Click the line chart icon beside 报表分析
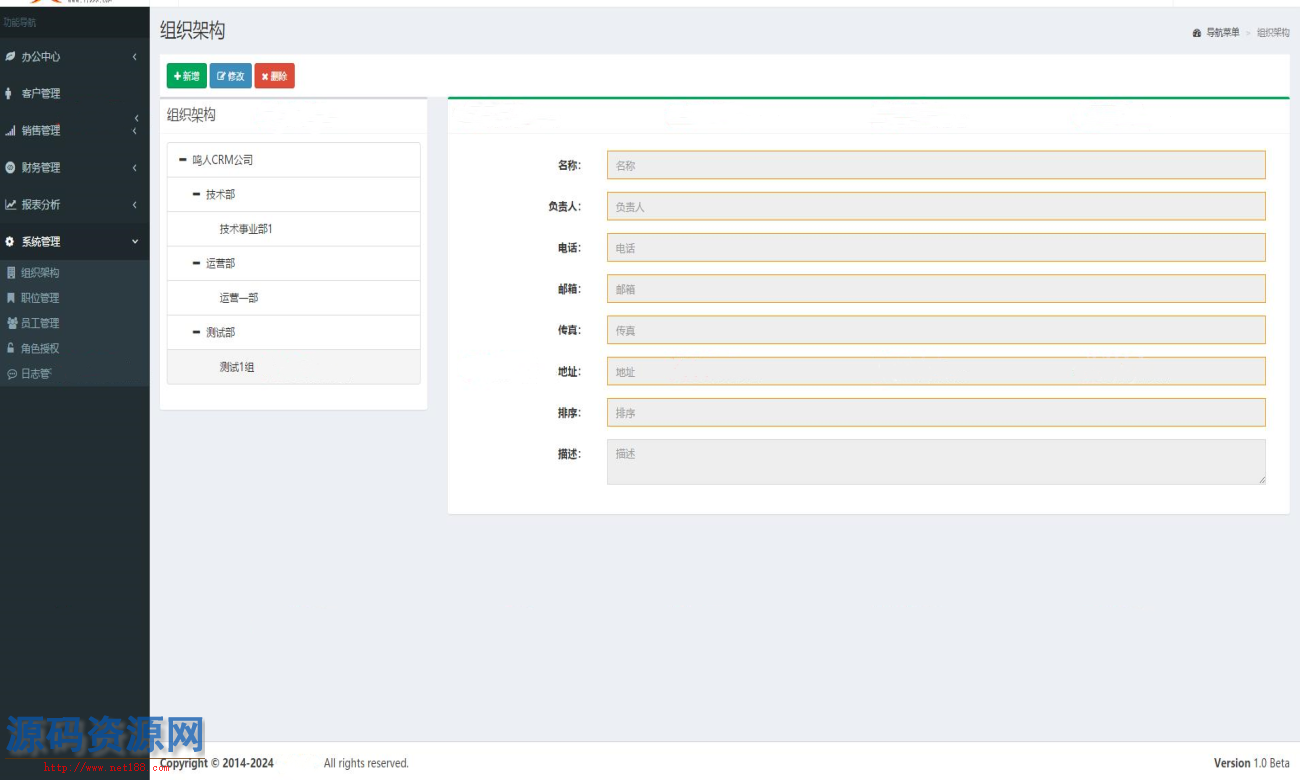 [x=10, y=205]
